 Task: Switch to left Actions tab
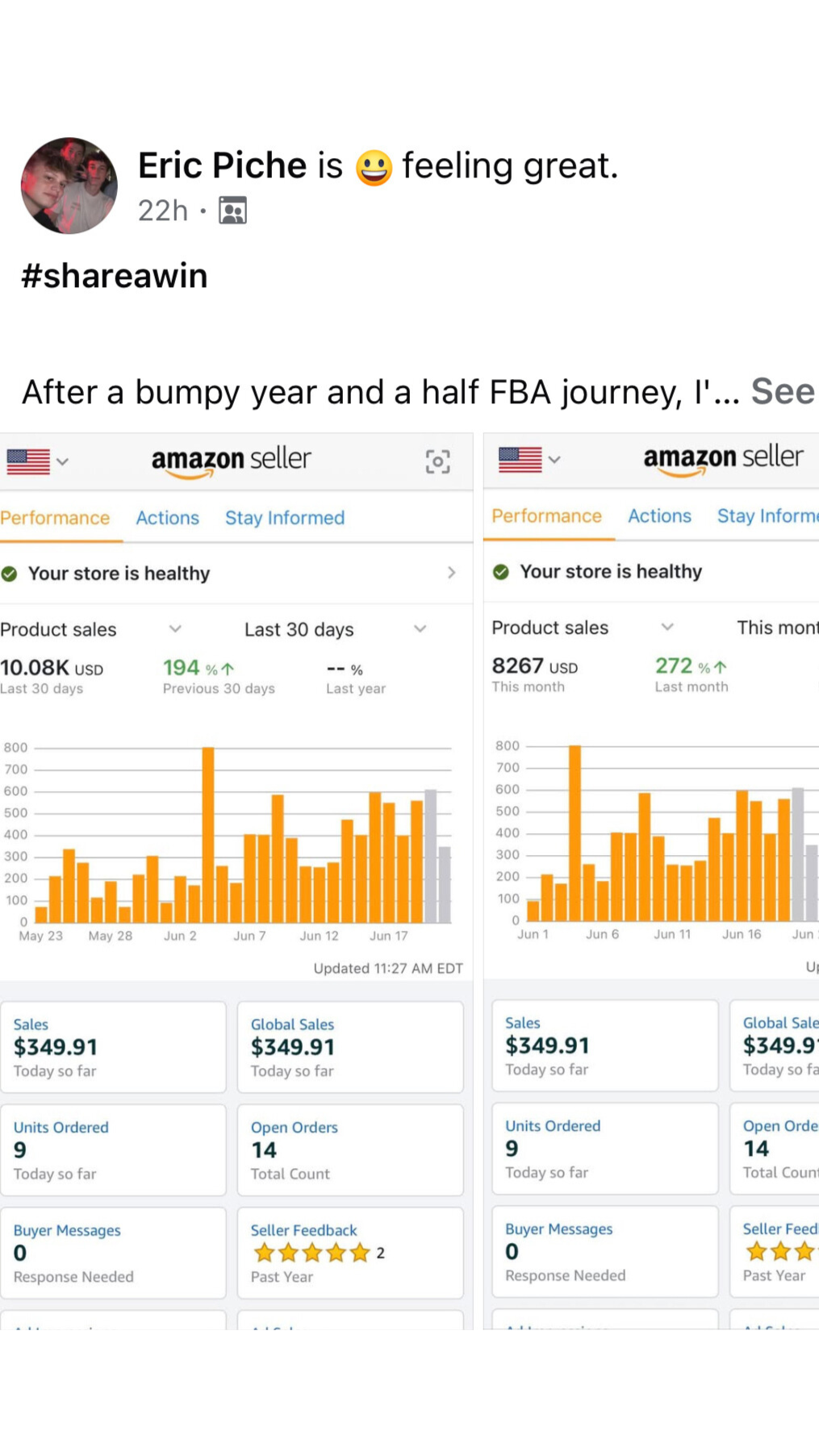(x=167, y=518)
